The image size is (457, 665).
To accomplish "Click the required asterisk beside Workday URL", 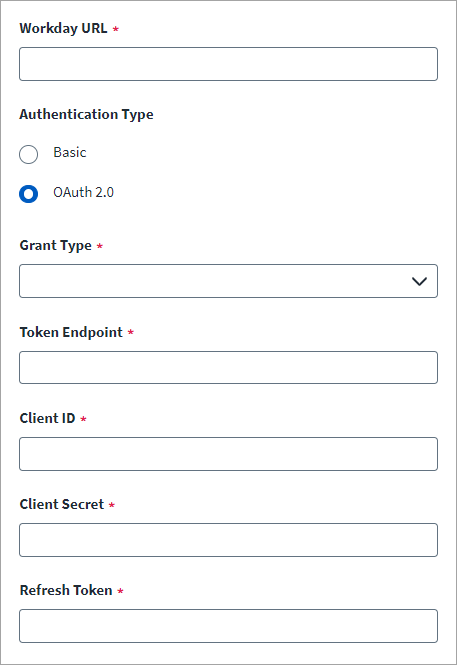I will click(x=116, y=29).
